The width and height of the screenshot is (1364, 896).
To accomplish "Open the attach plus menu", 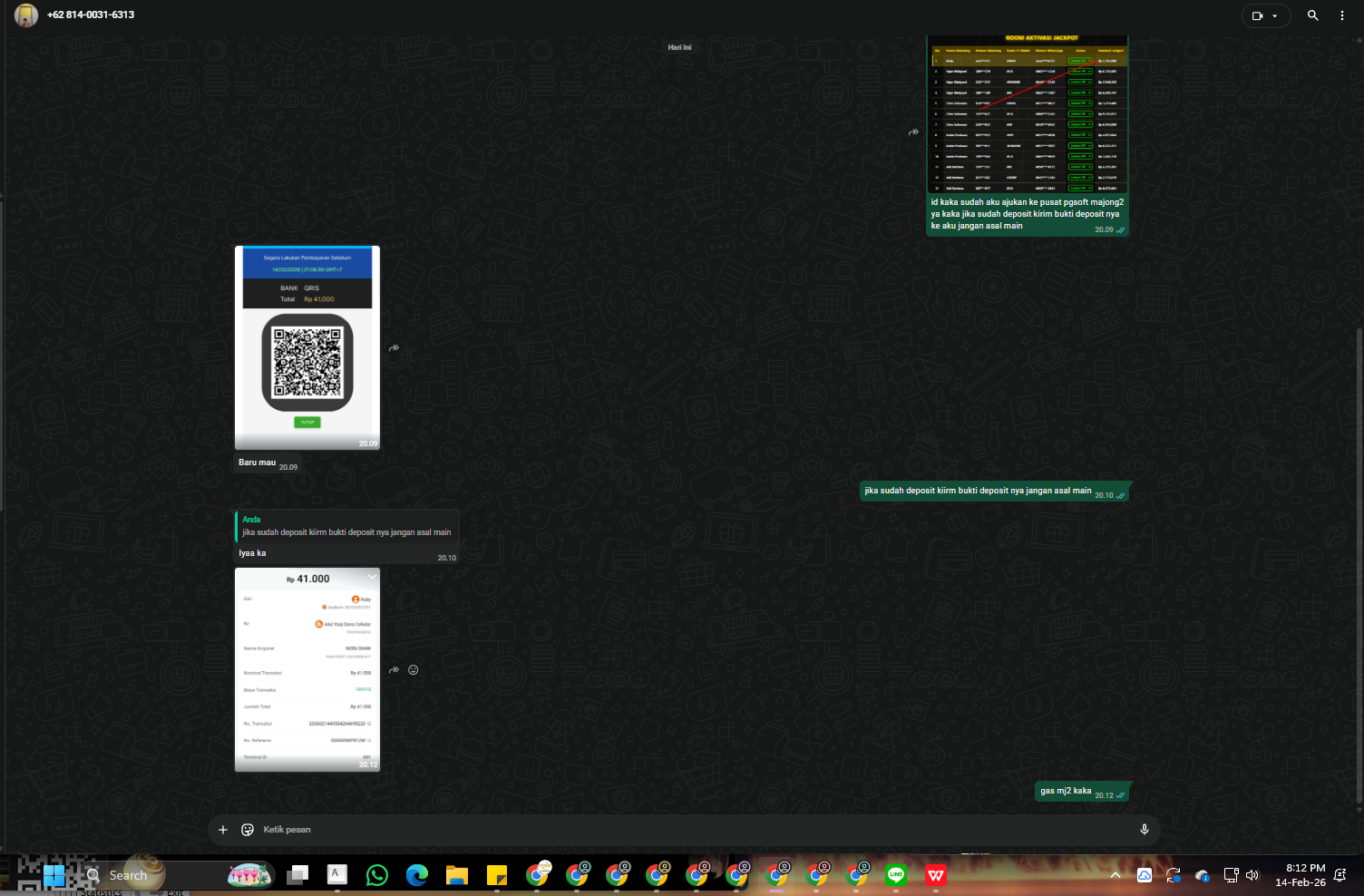I will pos(223,830).
